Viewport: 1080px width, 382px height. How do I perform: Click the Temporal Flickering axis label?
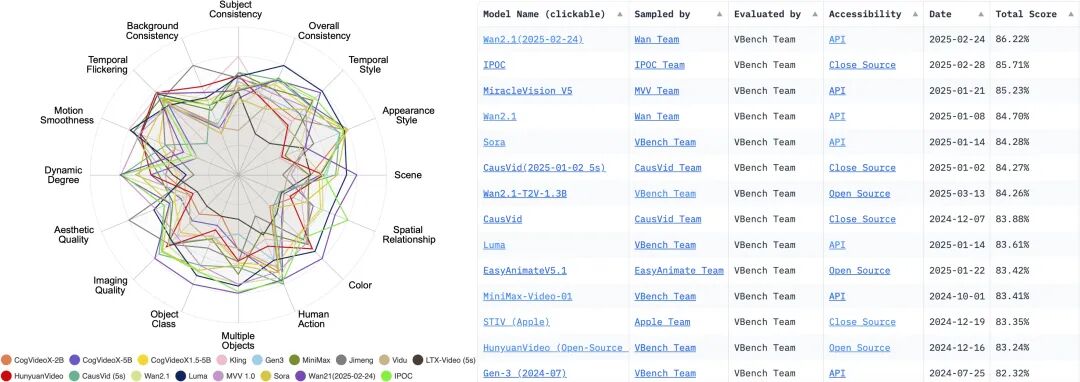107,65
